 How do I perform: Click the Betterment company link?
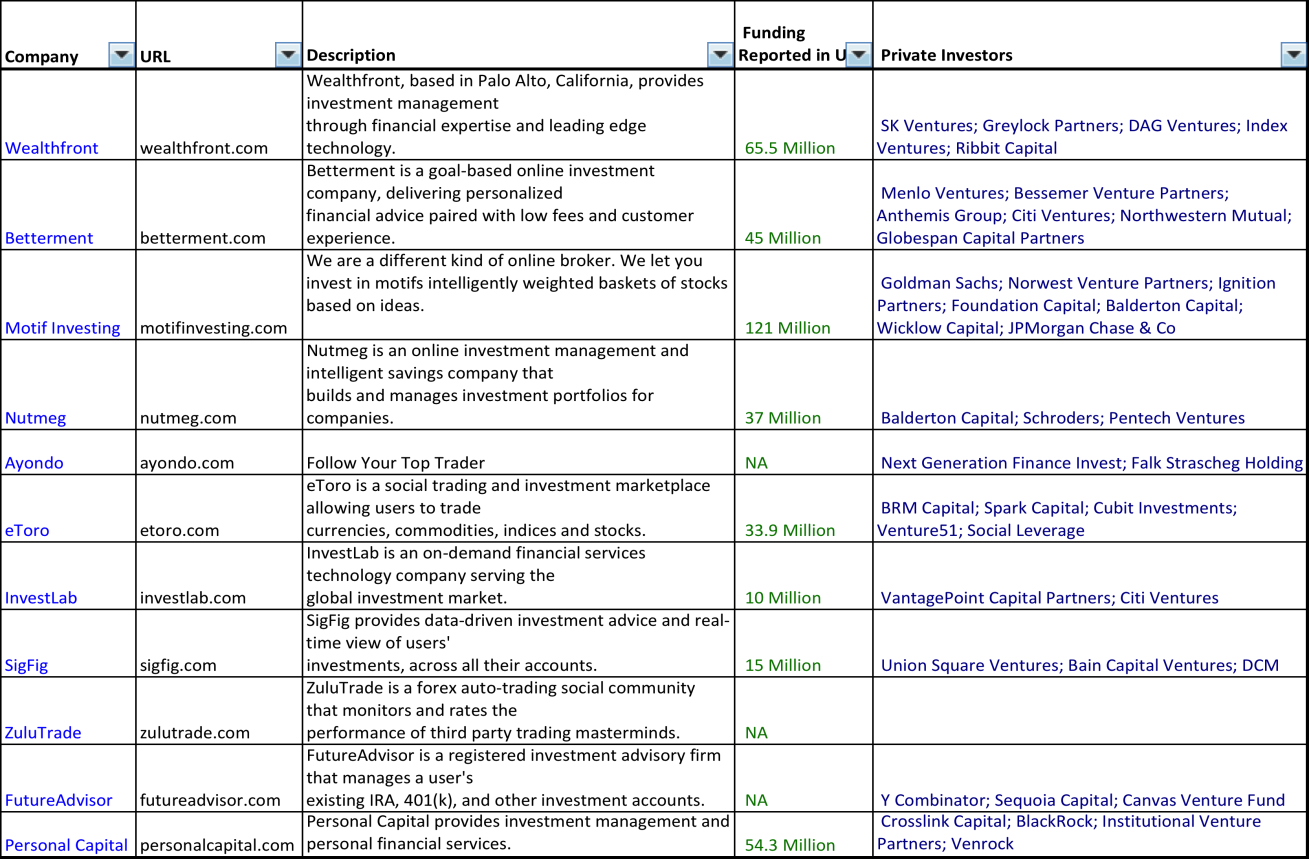pos(49,238)
